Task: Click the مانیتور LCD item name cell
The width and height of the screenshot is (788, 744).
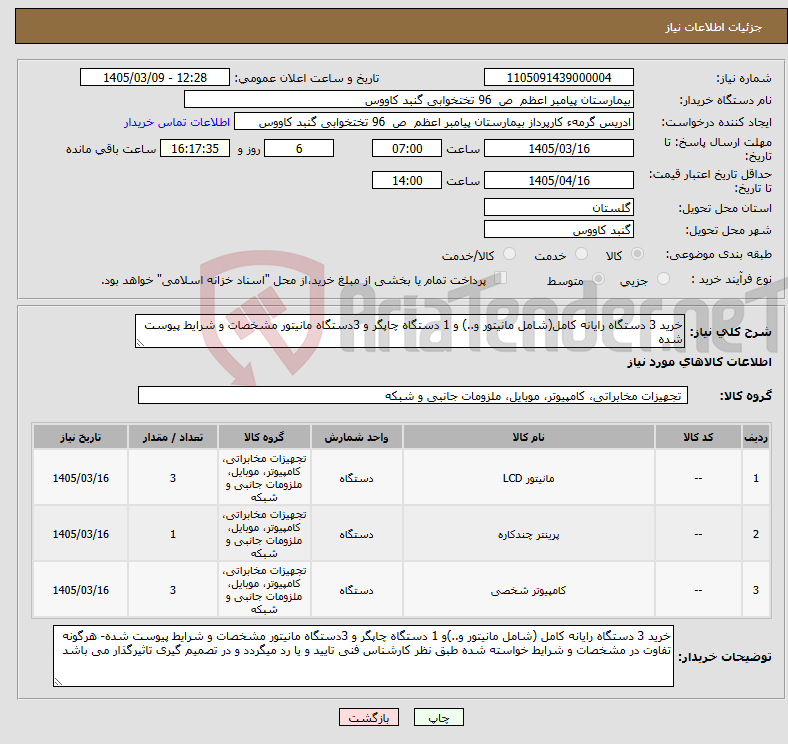Action: (529, 478)
